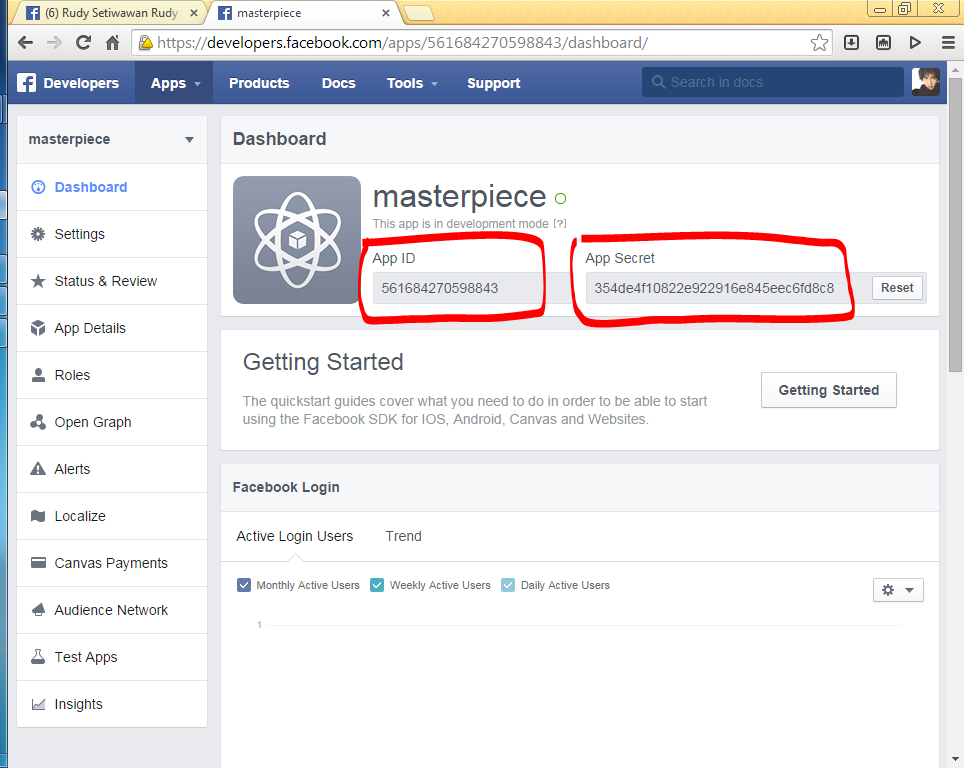The height and width of the screenshot is (768, 964).
Task: Toggle Daily Active Users checkbox
Action: coord(508,585)
